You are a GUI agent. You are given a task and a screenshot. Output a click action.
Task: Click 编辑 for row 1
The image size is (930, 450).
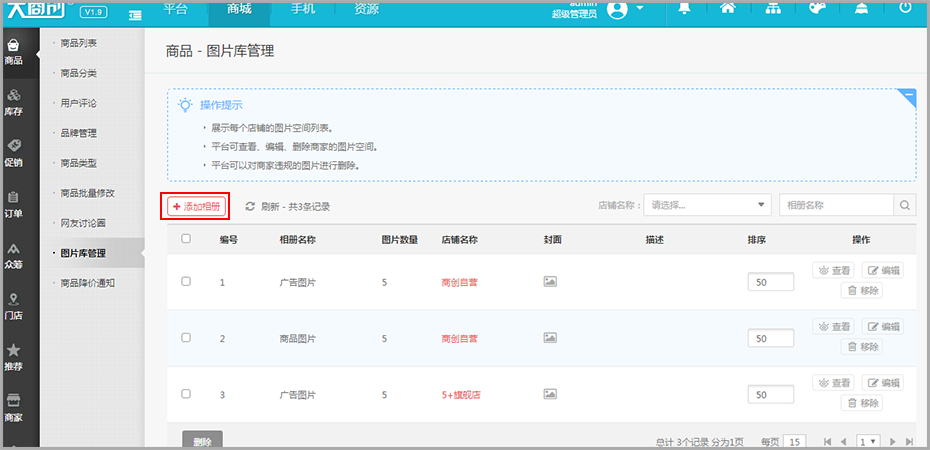tap(883, 270)
